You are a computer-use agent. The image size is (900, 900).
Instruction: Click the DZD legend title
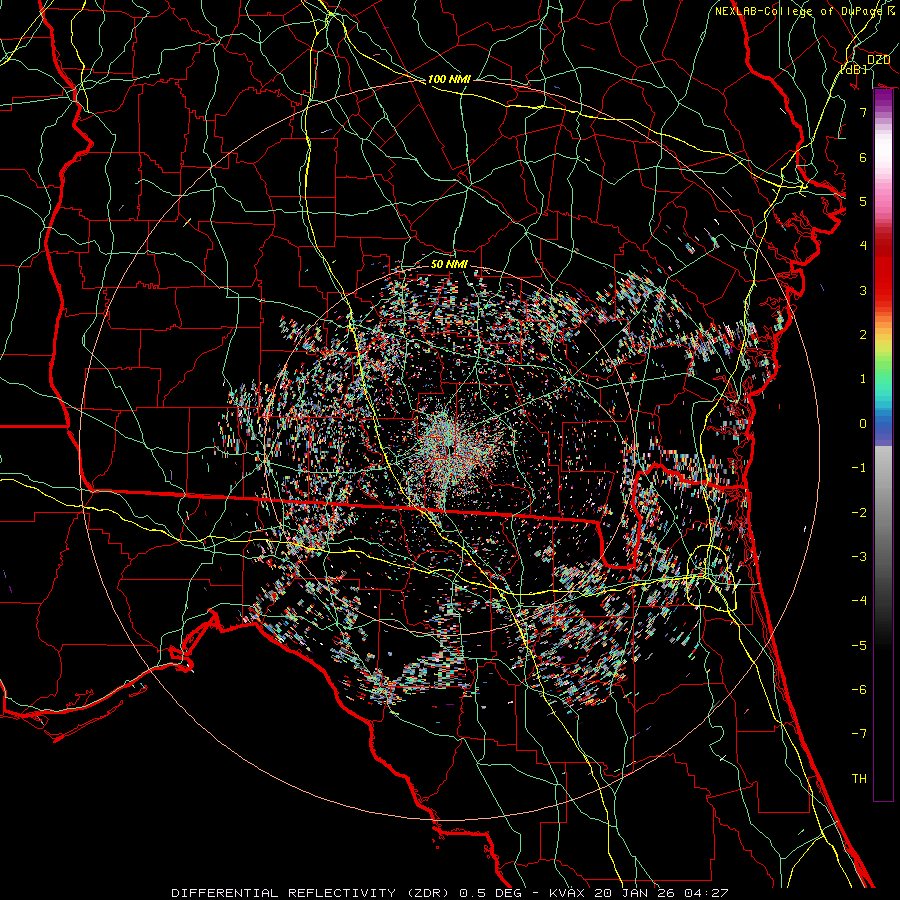click(878, 59)
